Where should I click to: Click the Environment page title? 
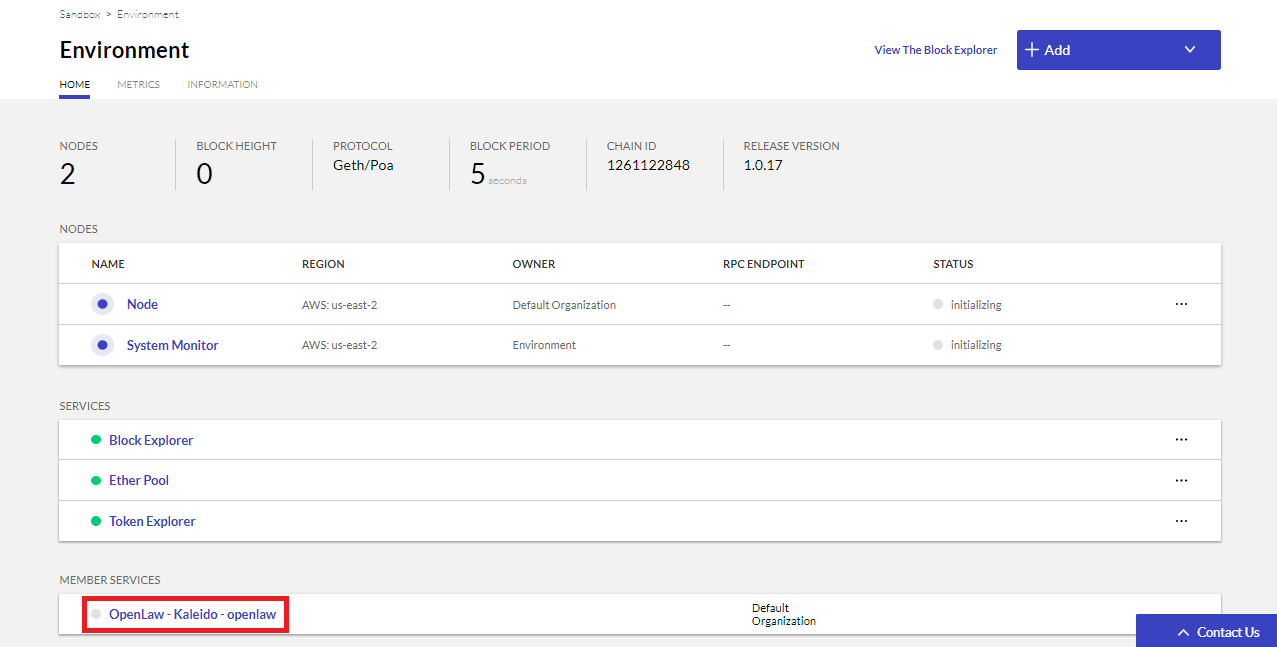click(125, 50)
